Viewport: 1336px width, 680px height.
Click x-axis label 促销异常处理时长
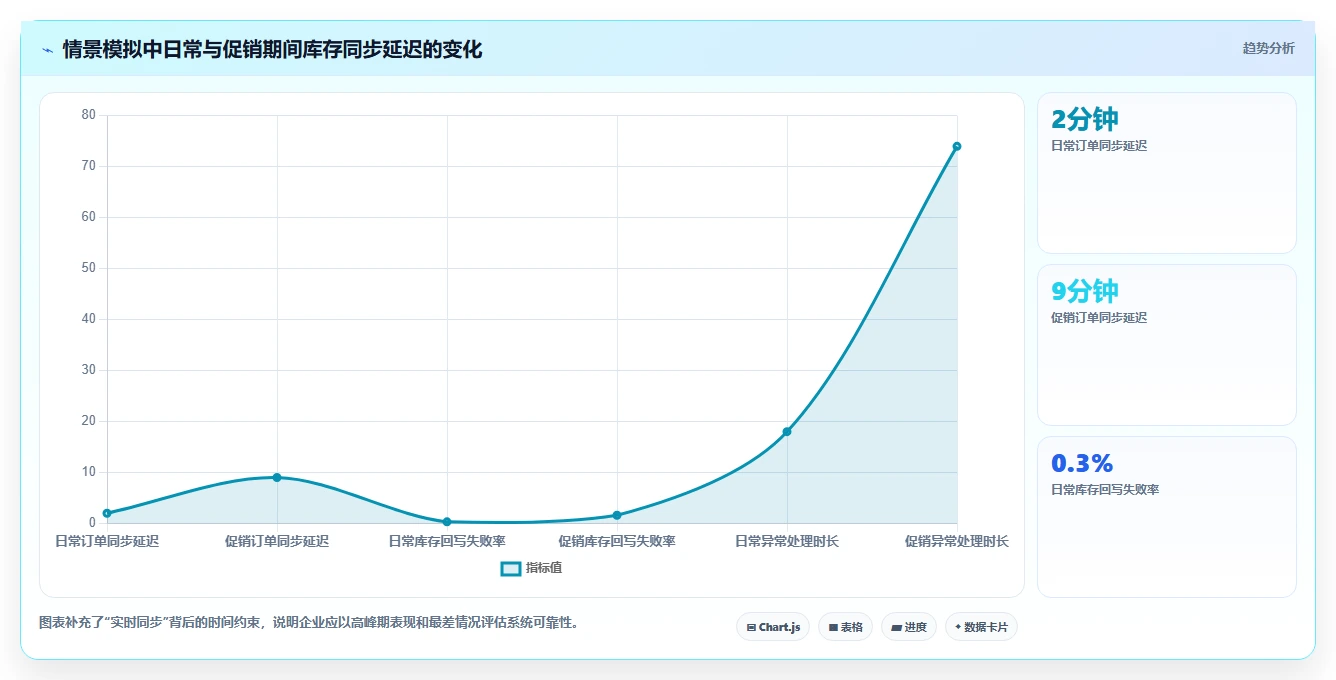[x=957, y=541]
